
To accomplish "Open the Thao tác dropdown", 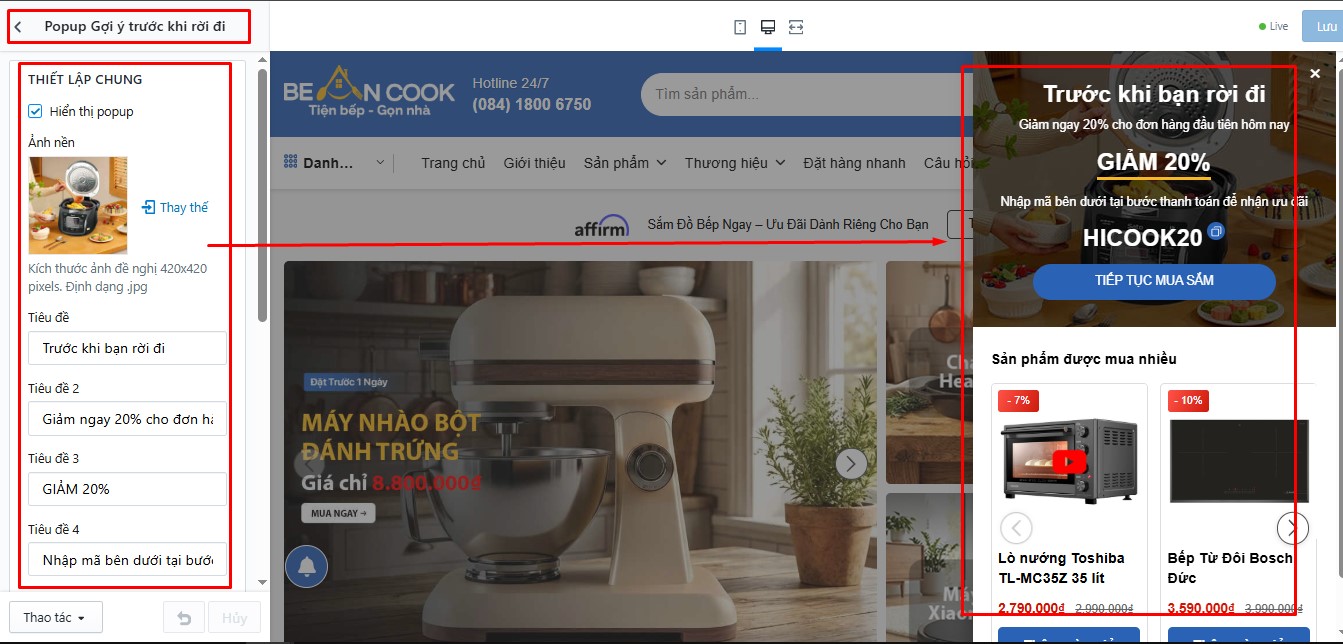I will [x=55, y=617].
